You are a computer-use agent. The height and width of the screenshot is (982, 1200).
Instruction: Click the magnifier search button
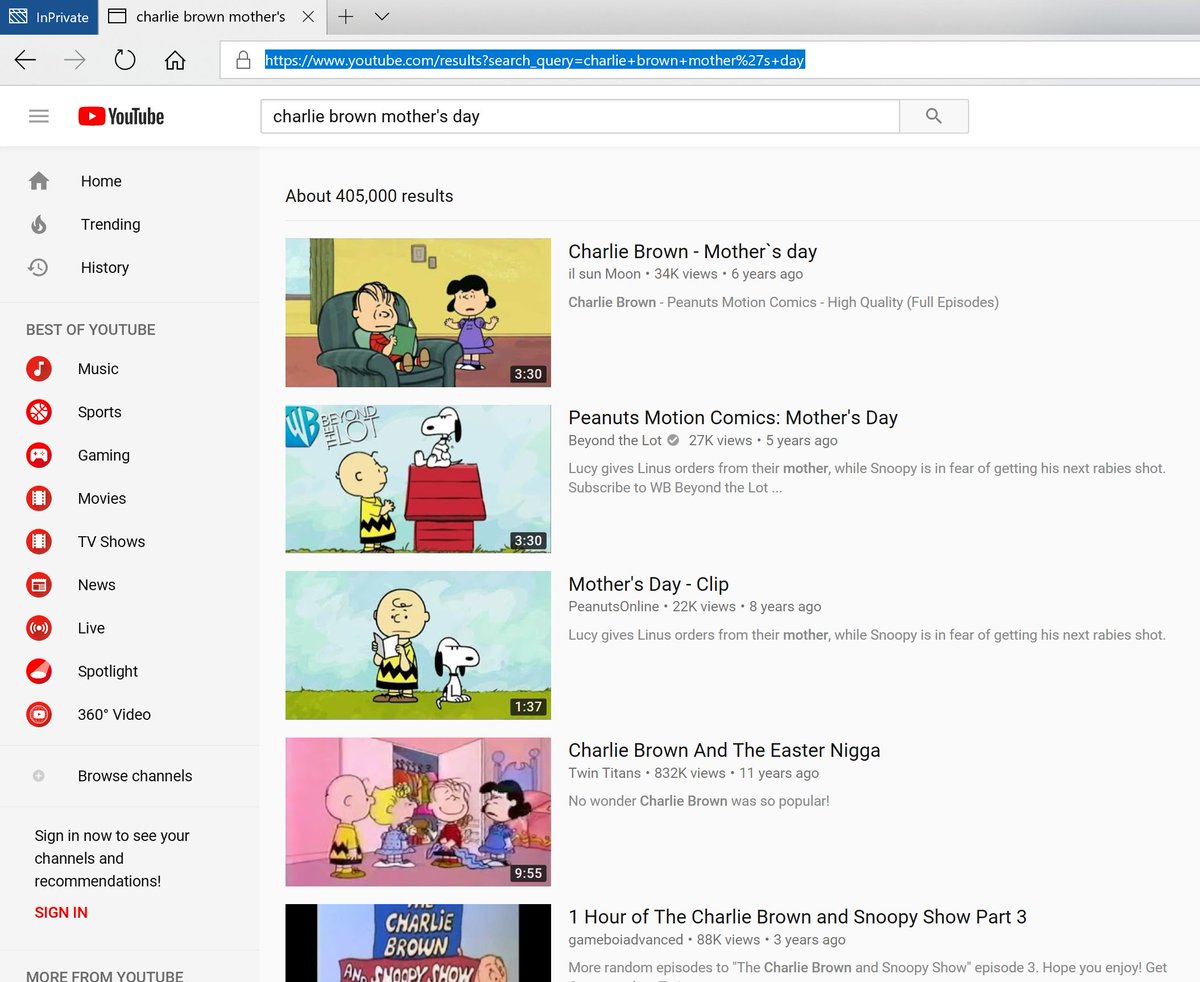934,116
